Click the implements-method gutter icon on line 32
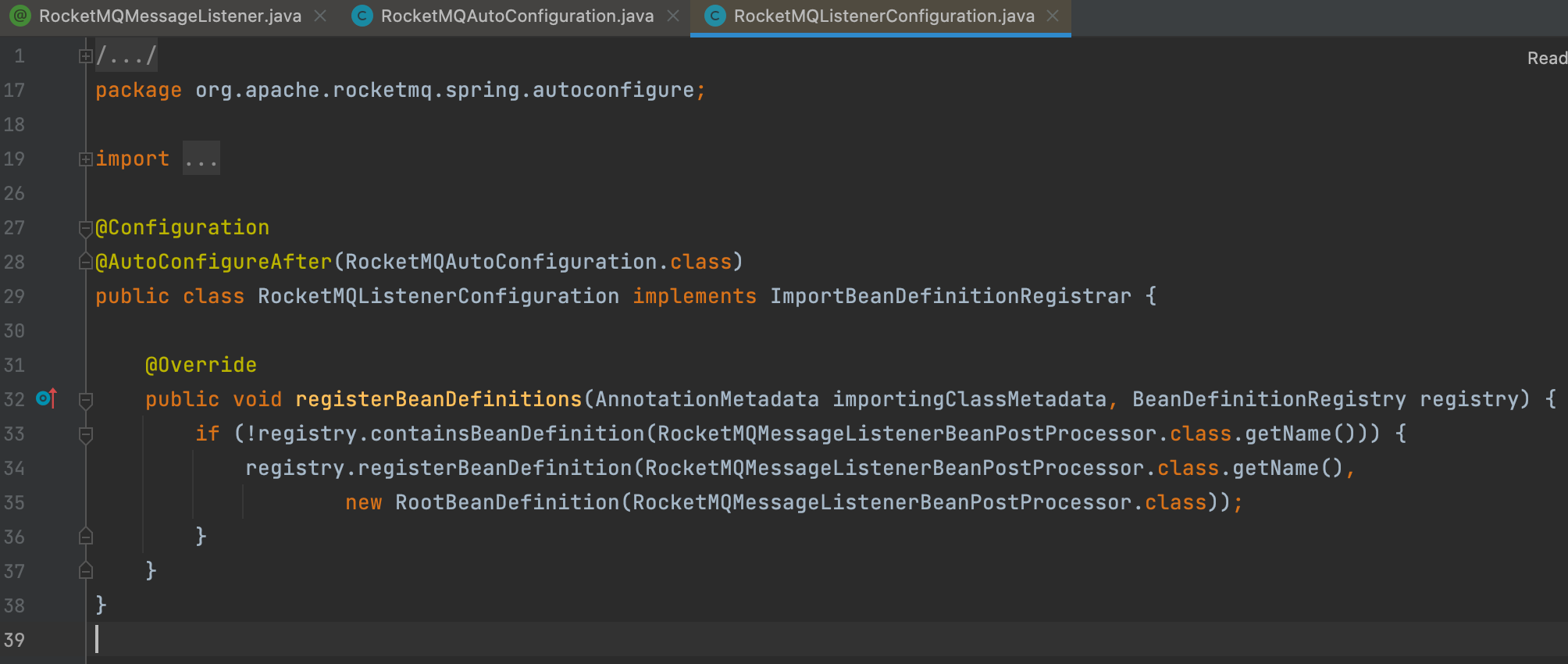 tap(47, 399)
